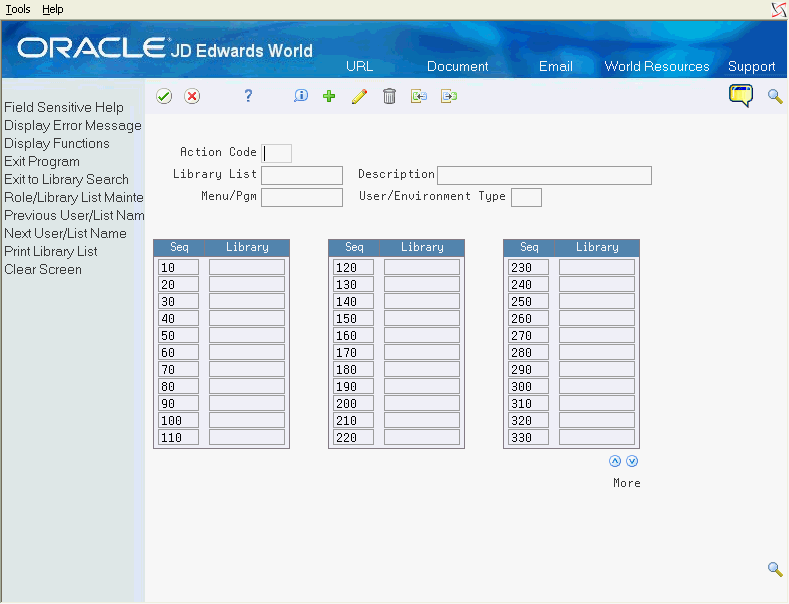Click the Library field beside Seq 110
This screenshot has width=789, height=604.
(247, 437)
